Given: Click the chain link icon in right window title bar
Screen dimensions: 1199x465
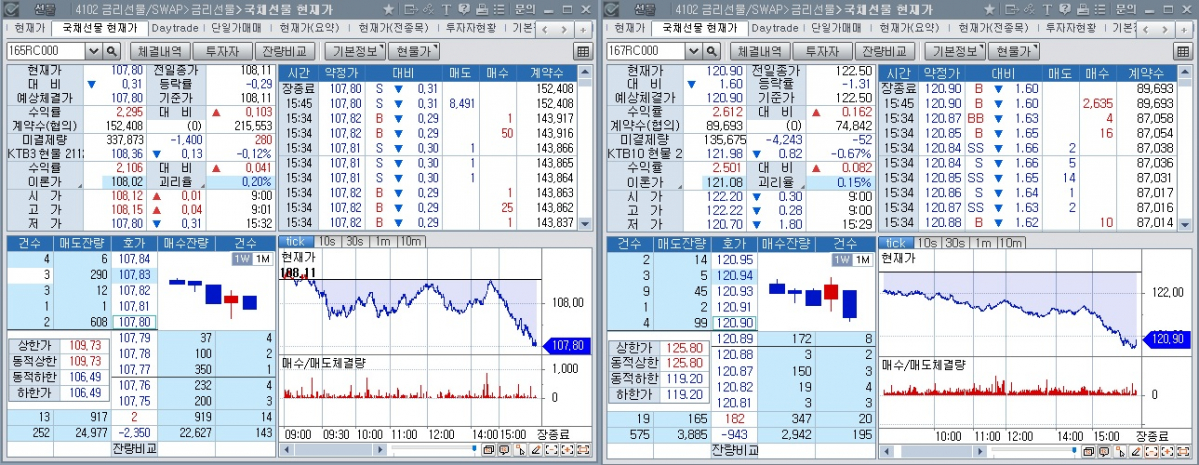Looking at the screenshot, I should (x=1028, y=10).
